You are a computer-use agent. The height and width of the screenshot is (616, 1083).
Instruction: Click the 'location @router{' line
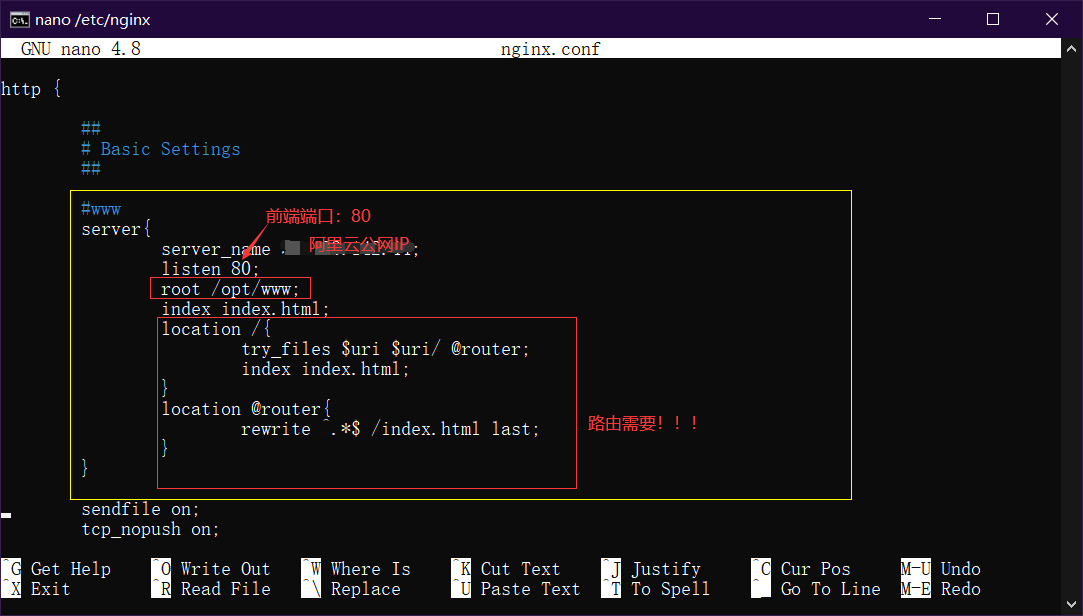pos(246,409)
